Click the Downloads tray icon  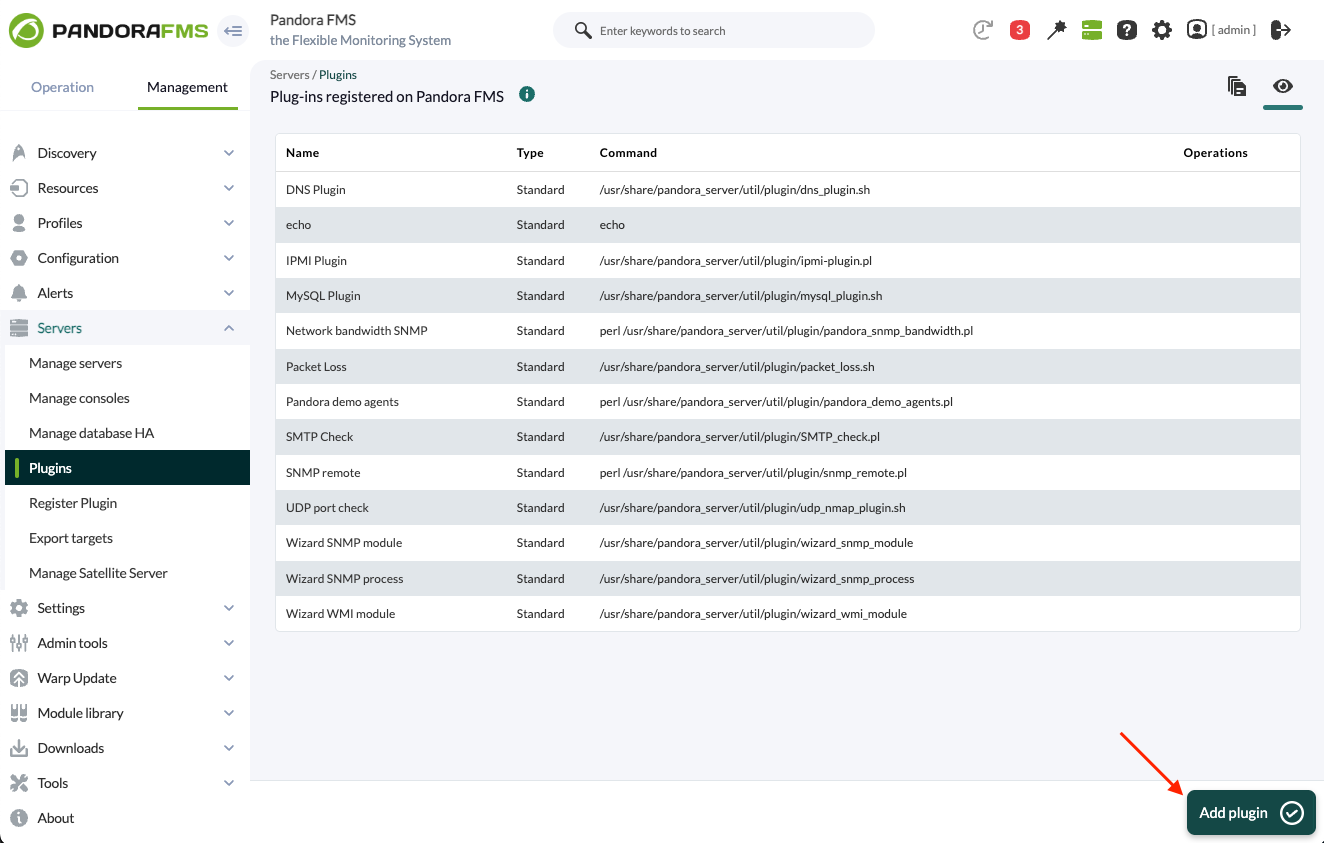[x=18, y=748]
